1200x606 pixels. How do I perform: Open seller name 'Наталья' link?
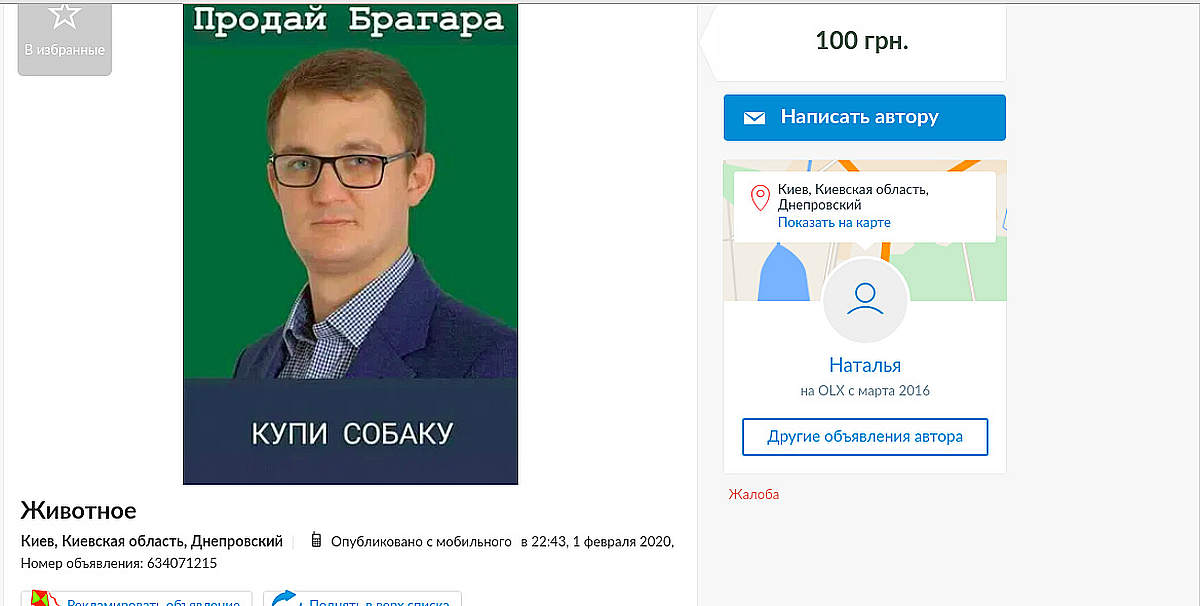(865, 365)
